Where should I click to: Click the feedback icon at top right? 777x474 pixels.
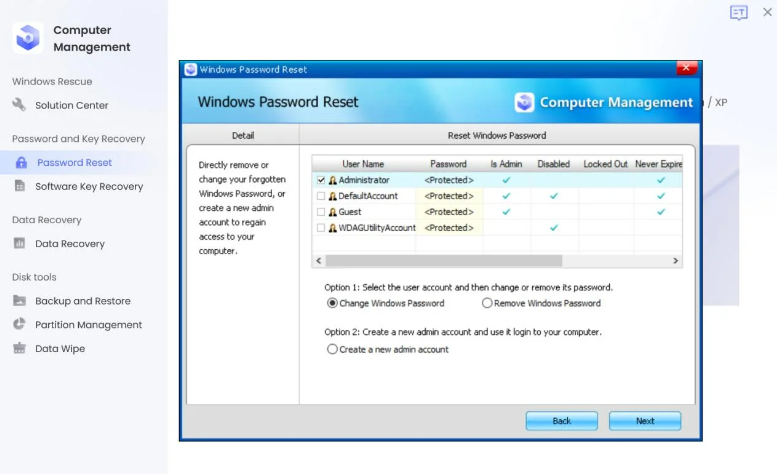click(x=738, y=12)
